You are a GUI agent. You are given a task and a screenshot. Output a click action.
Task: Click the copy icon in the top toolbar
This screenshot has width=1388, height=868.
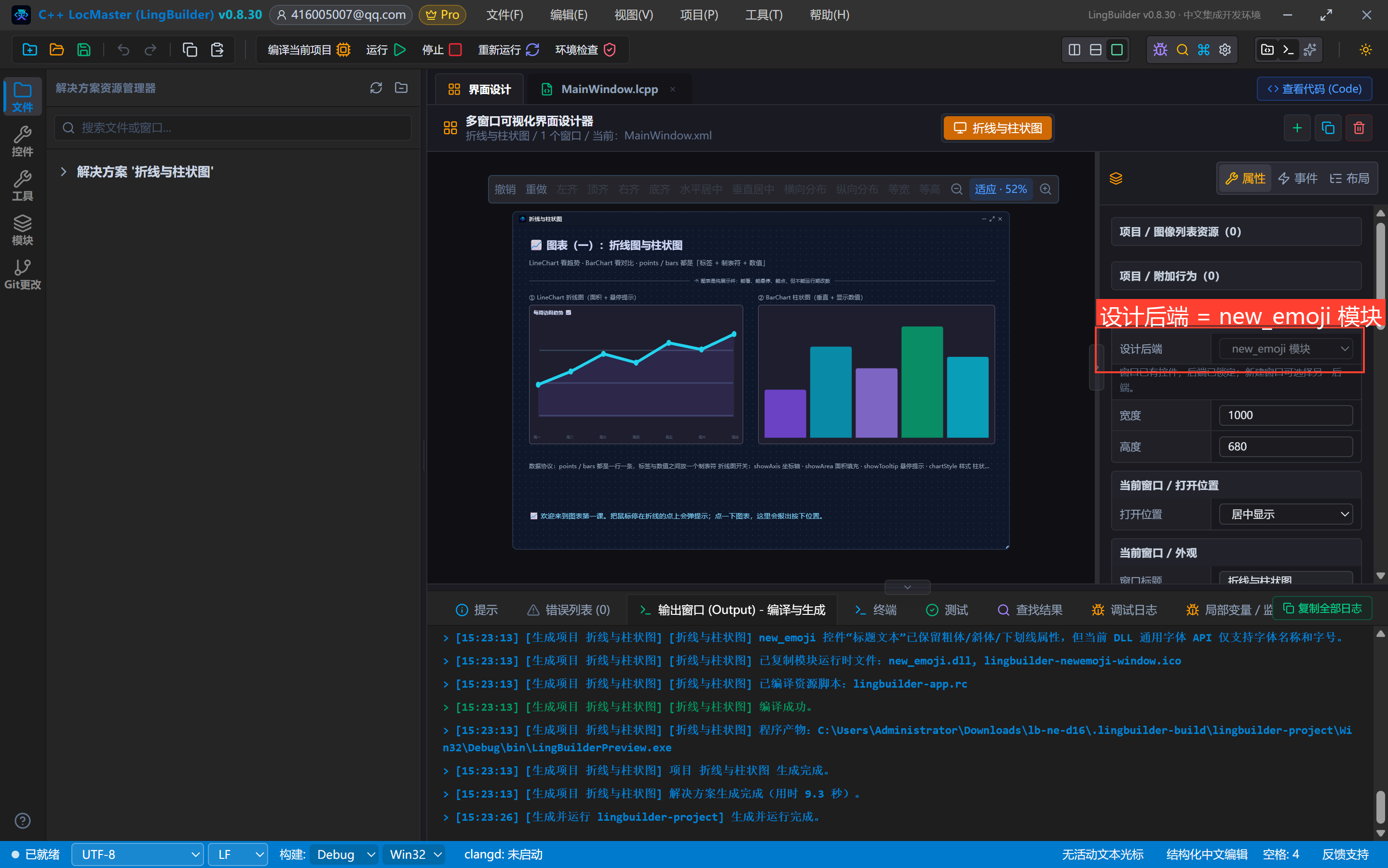(190, 50)
